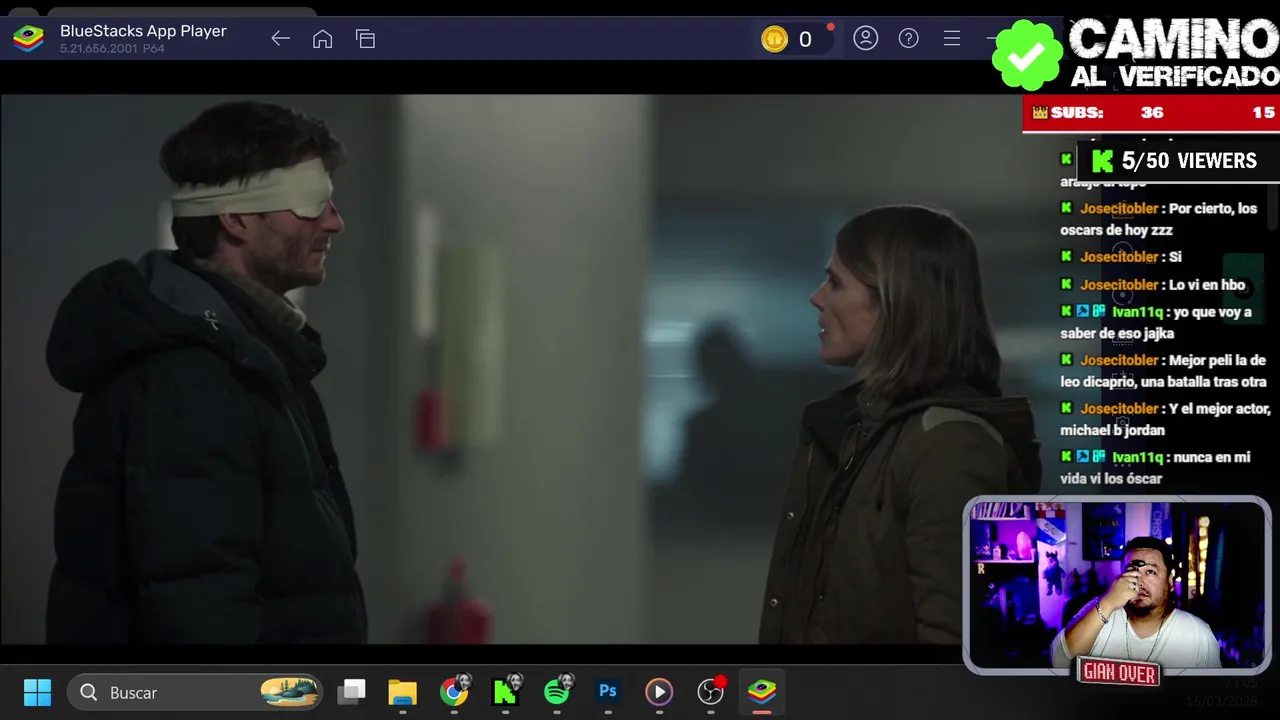Open Photoshop from the taskbar
The height and width of the screenshot is (720, 1280).
(608, 692)
